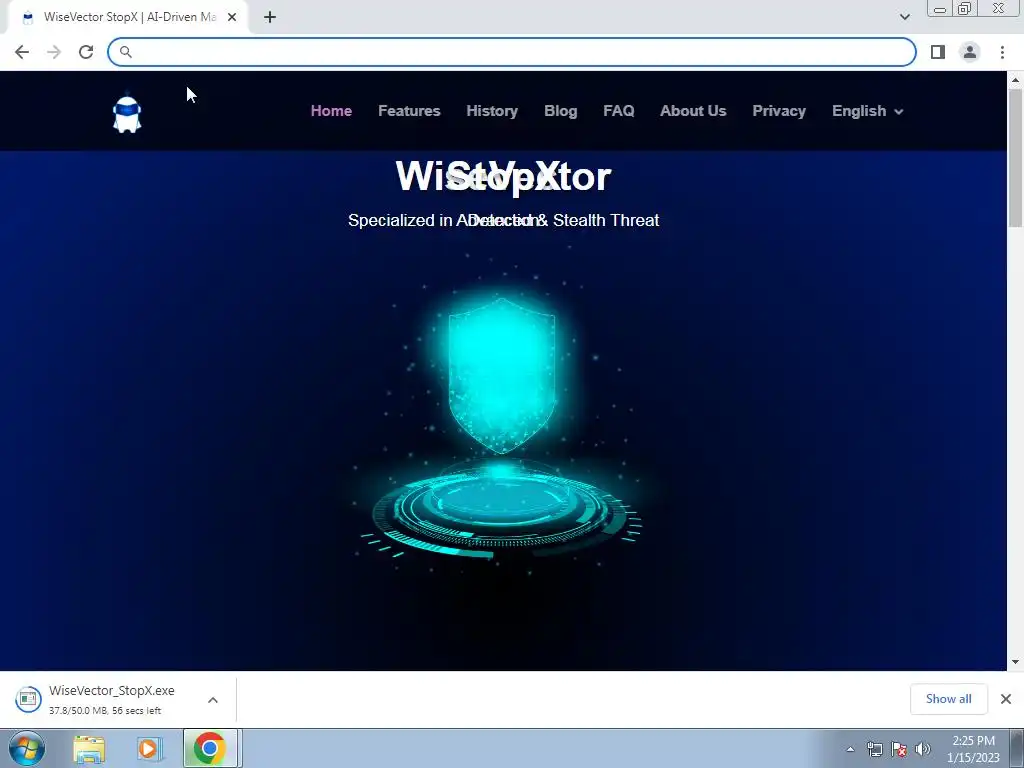Click the page vertical scrollbar thumb

coord(1015,158)
